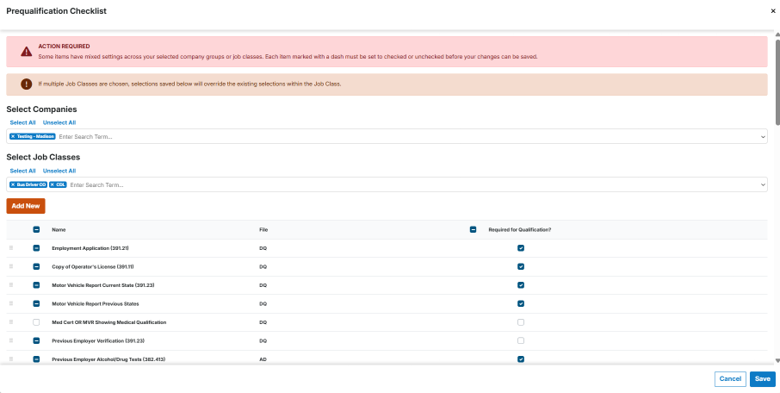This screenshot has width=780, height=393.
Task: Select Med Cert OR MVR Showing Medical Qualification
Action: click(x=109, y=322)
